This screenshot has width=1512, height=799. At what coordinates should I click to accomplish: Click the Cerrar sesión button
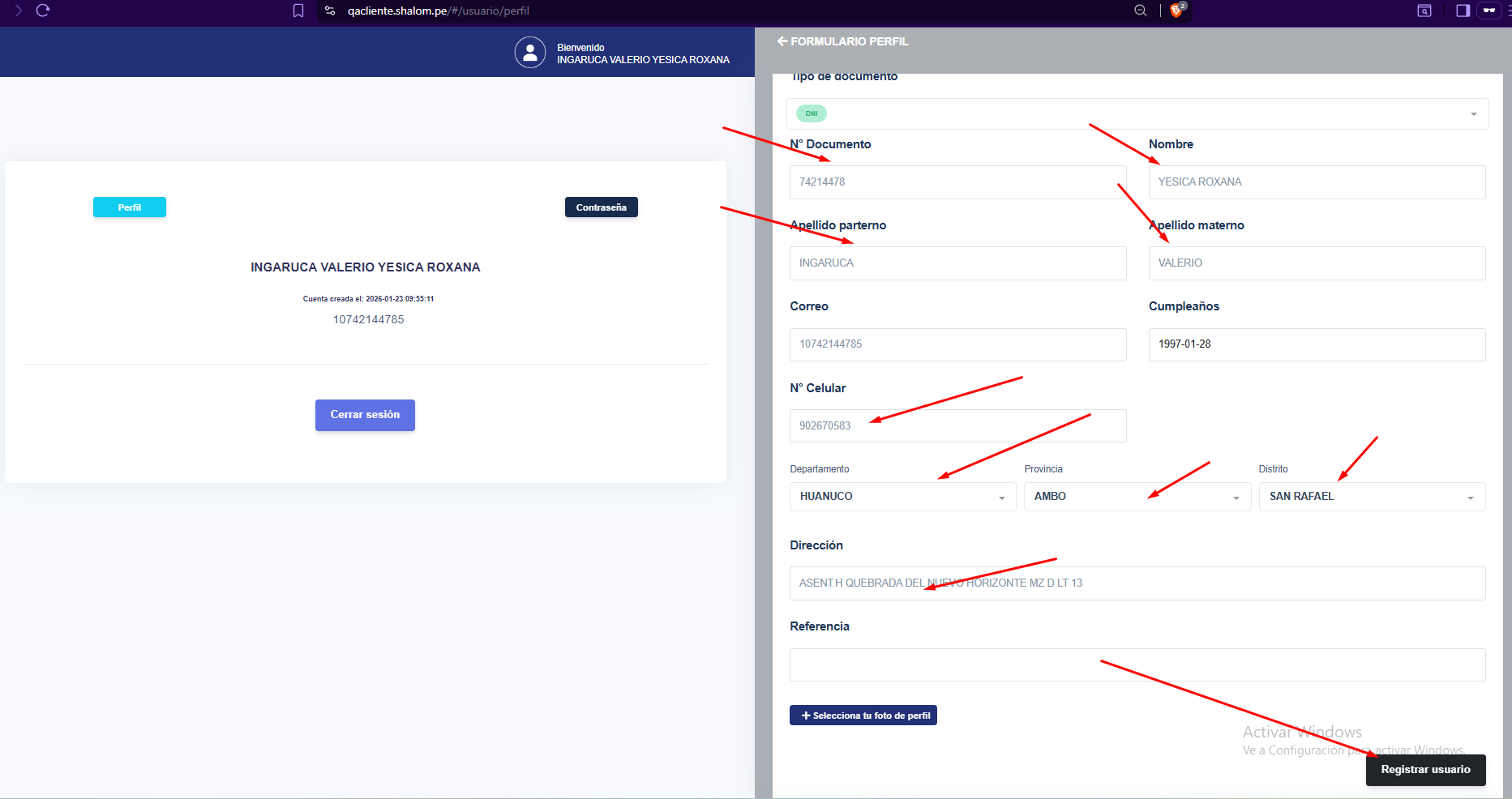pyautogui.click(x=365, y=415)
